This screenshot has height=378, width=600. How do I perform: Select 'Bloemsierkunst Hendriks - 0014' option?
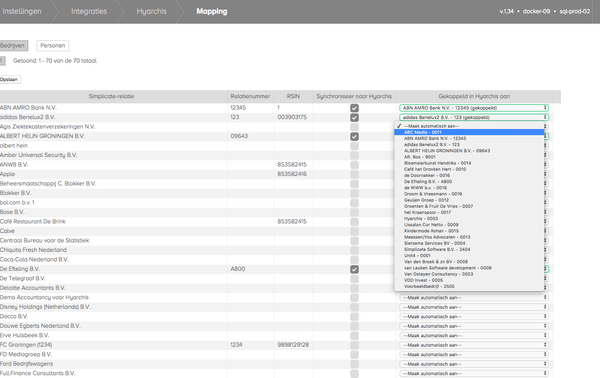(x=469, y=163)
